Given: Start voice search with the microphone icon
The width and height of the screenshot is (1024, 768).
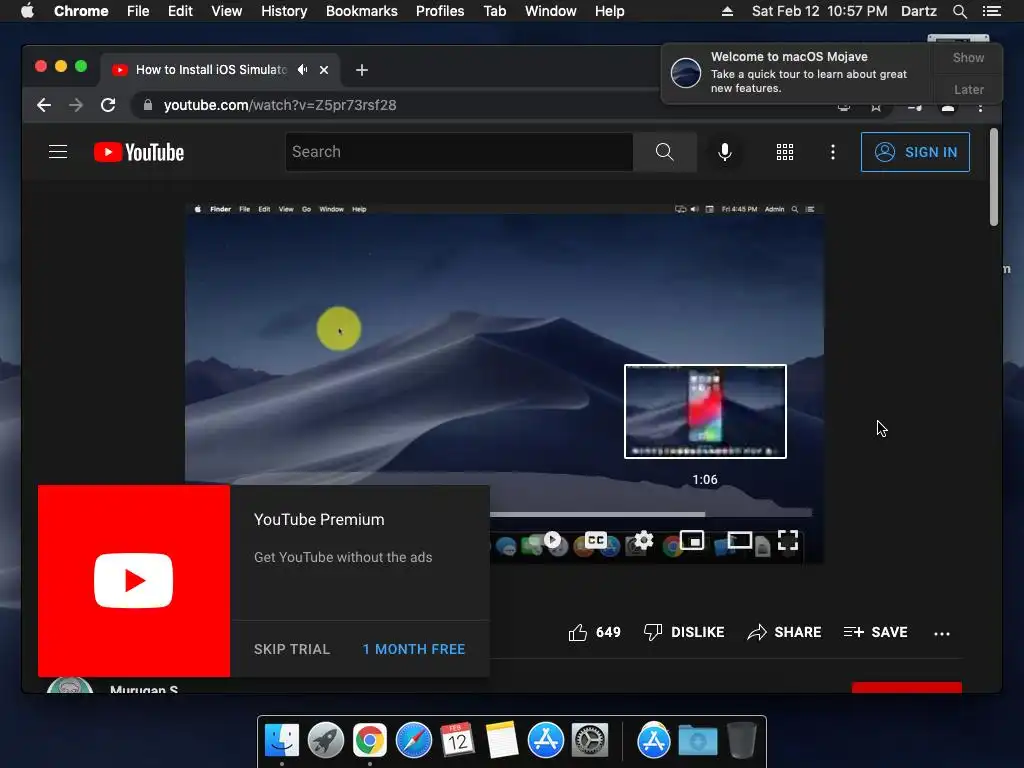Looking at the screenshot, I should tap(724, 152).
